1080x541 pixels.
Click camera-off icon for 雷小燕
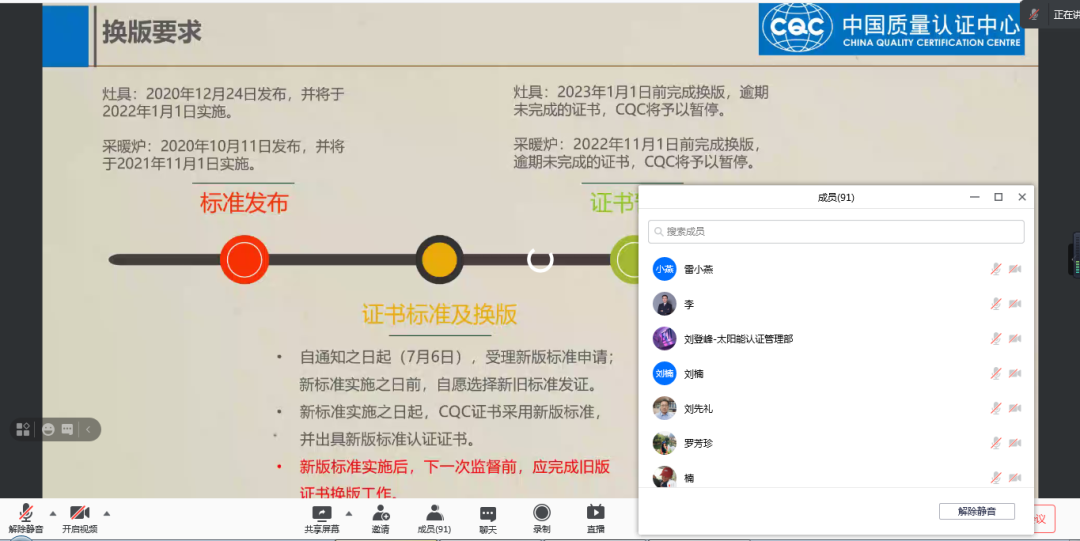click(1015, 269)
